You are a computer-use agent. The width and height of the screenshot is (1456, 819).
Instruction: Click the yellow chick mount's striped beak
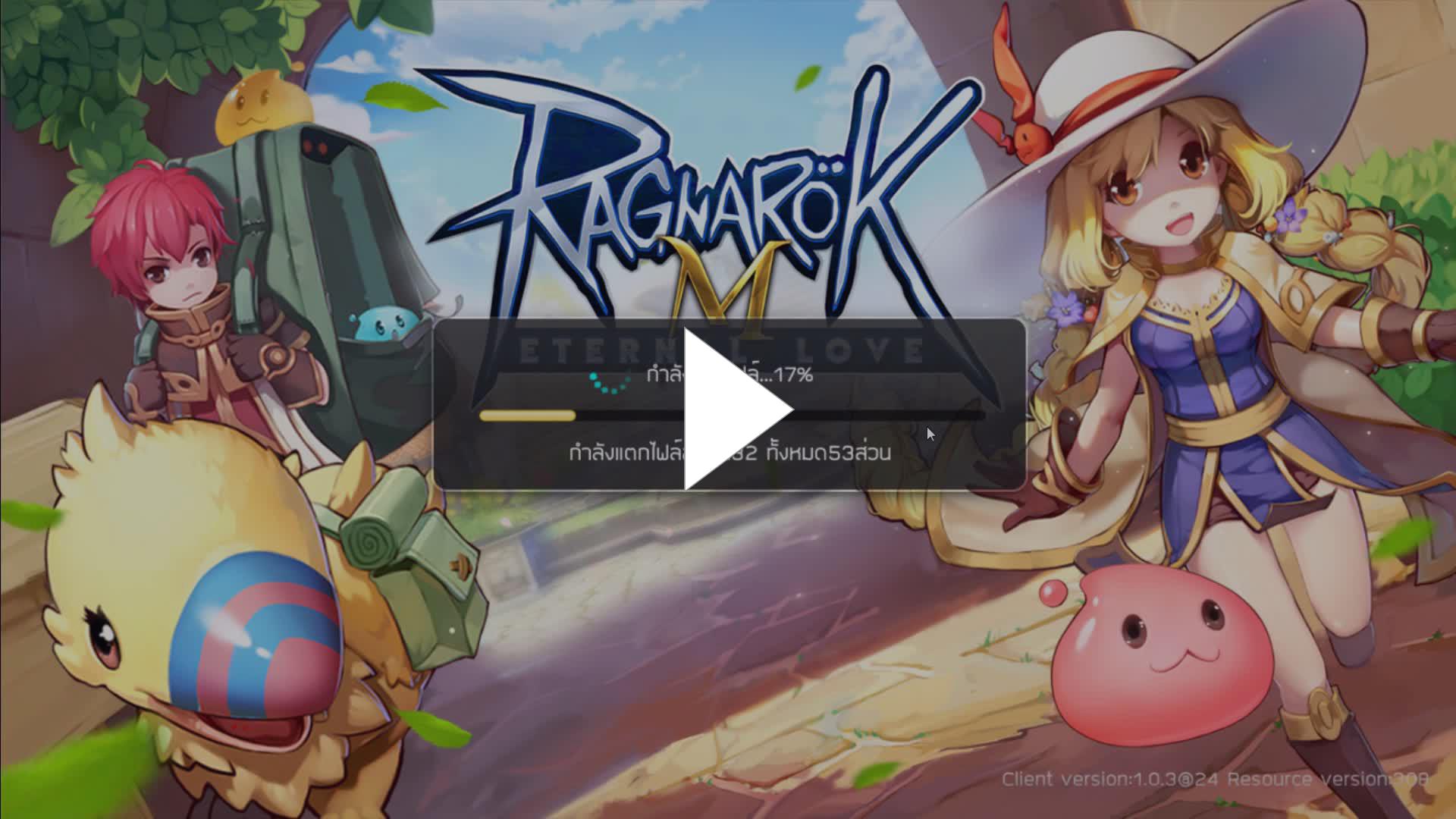click(254, 633)
